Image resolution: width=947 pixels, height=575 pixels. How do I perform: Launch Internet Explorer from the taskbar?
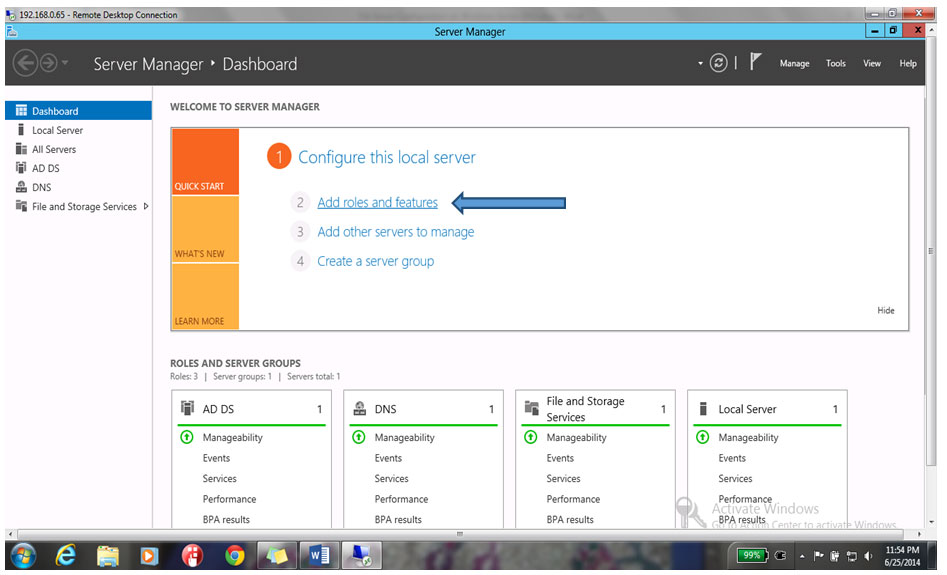point(66,555)
